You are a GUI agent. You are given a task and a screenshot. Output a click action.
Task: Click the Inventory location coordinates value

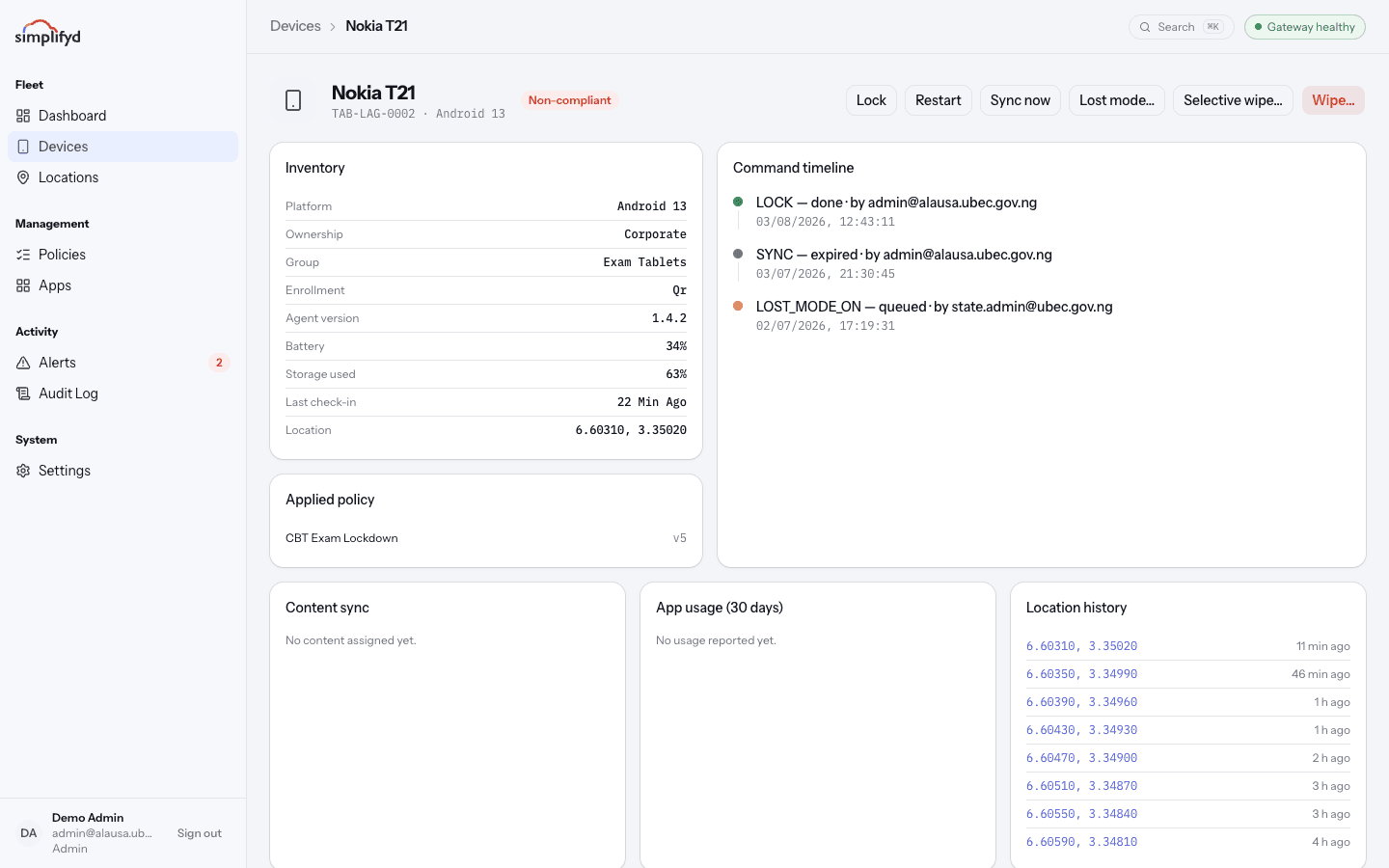(x=631, y=430)
